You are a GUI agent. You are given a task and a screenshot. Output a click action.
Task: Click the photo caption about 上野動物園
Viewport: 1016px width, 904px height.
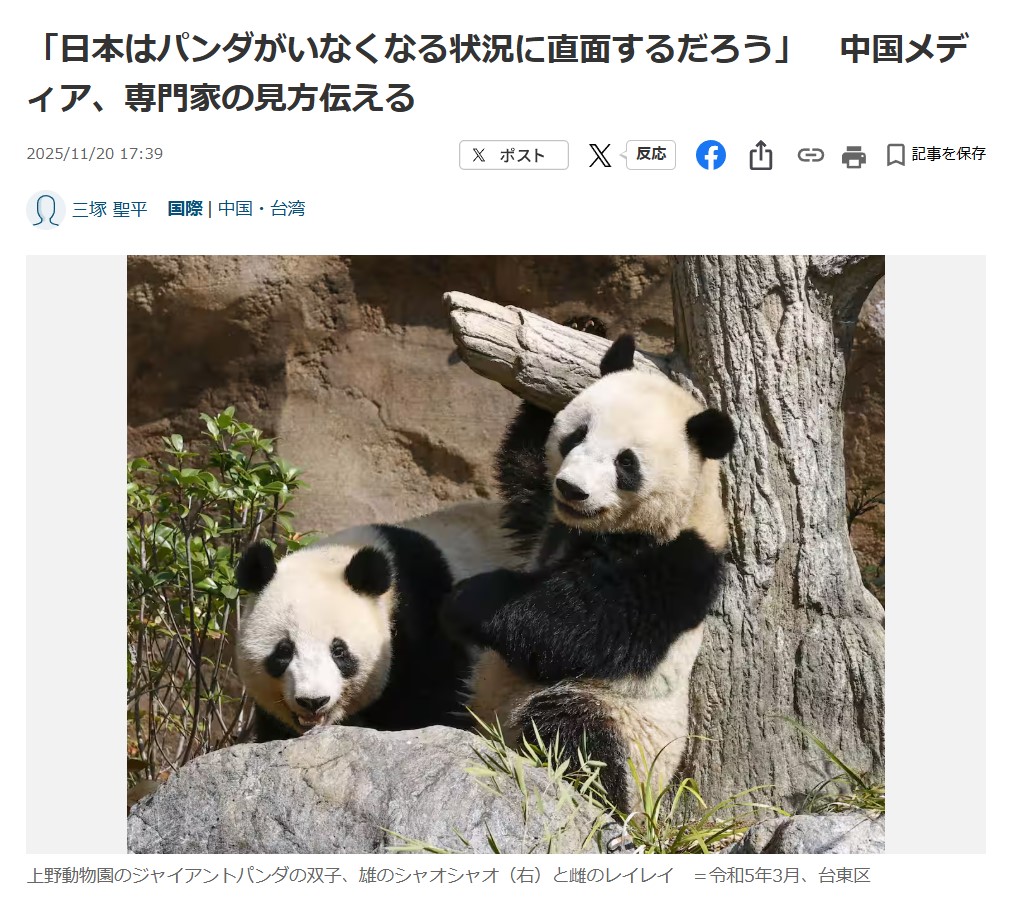[x=448, y=875]
